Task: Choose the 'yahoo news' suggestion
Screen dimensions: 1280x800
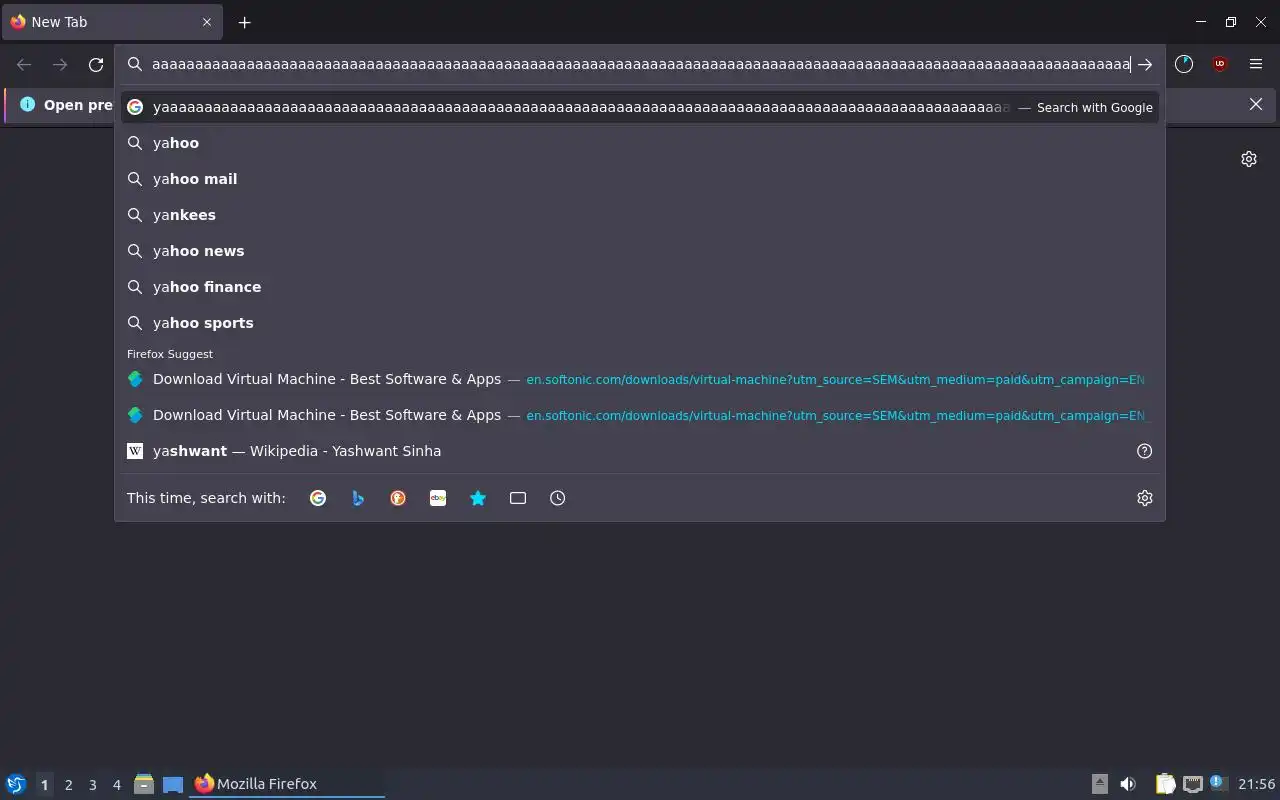Action: pyautogui.click(x=640, y=251)
